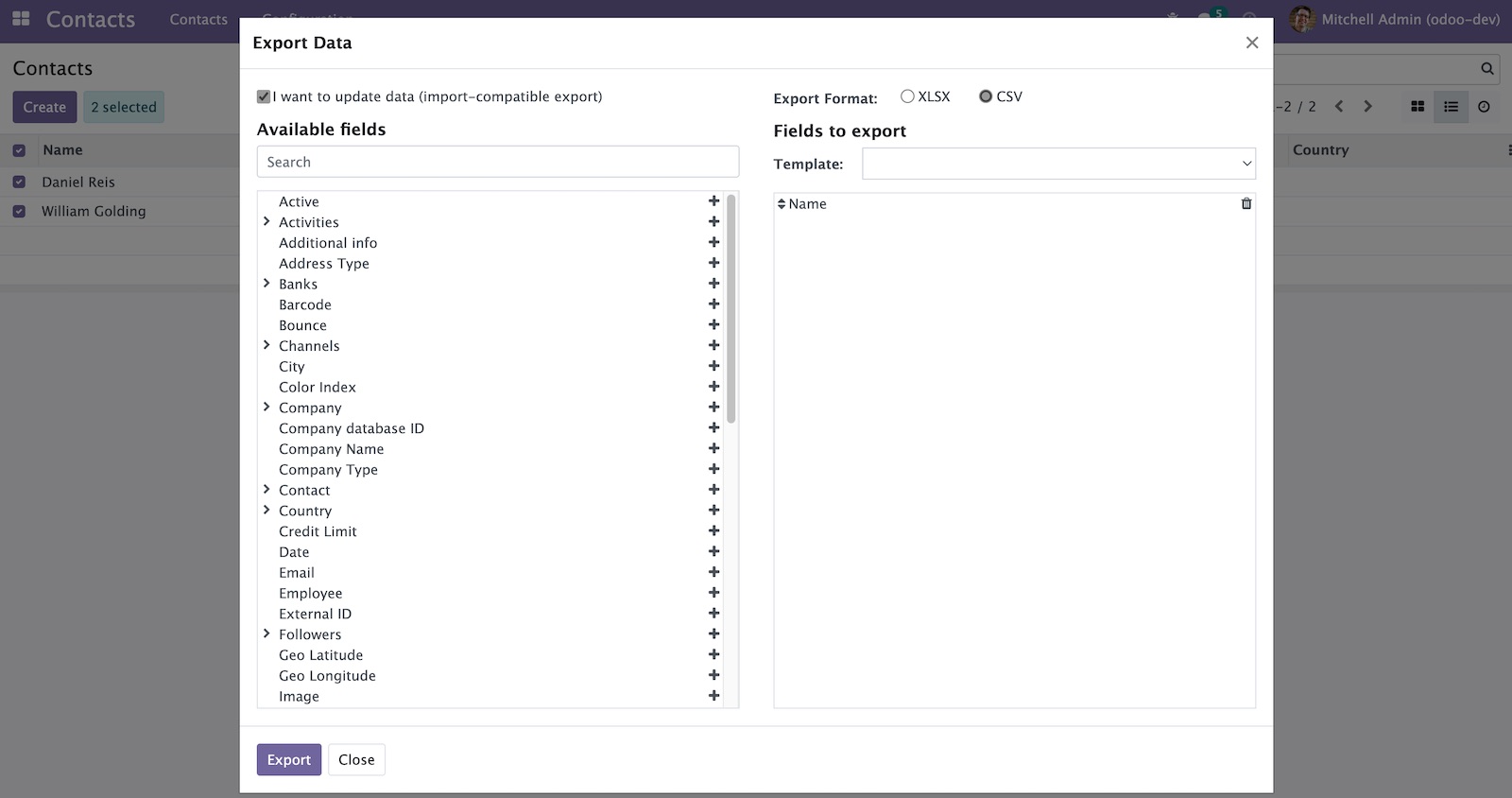1512x798 pixels.
Task: Add Geo Latitude field via plus icon
Action: [x=713, y=655]
